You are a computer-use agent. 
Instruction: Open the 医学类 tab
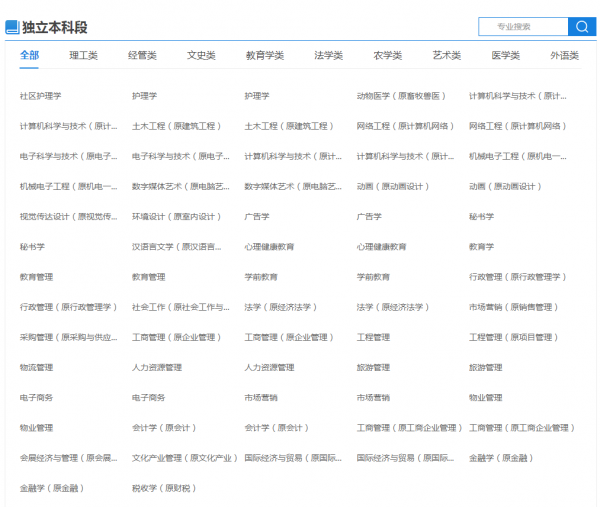[505, 55]
